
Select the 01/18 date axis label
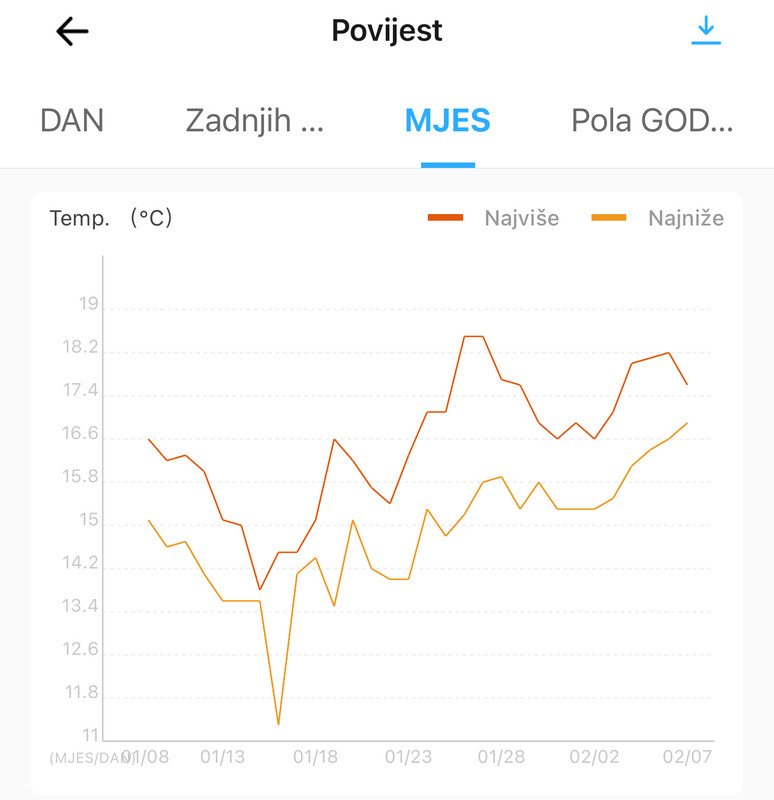[x=315, y=757]
